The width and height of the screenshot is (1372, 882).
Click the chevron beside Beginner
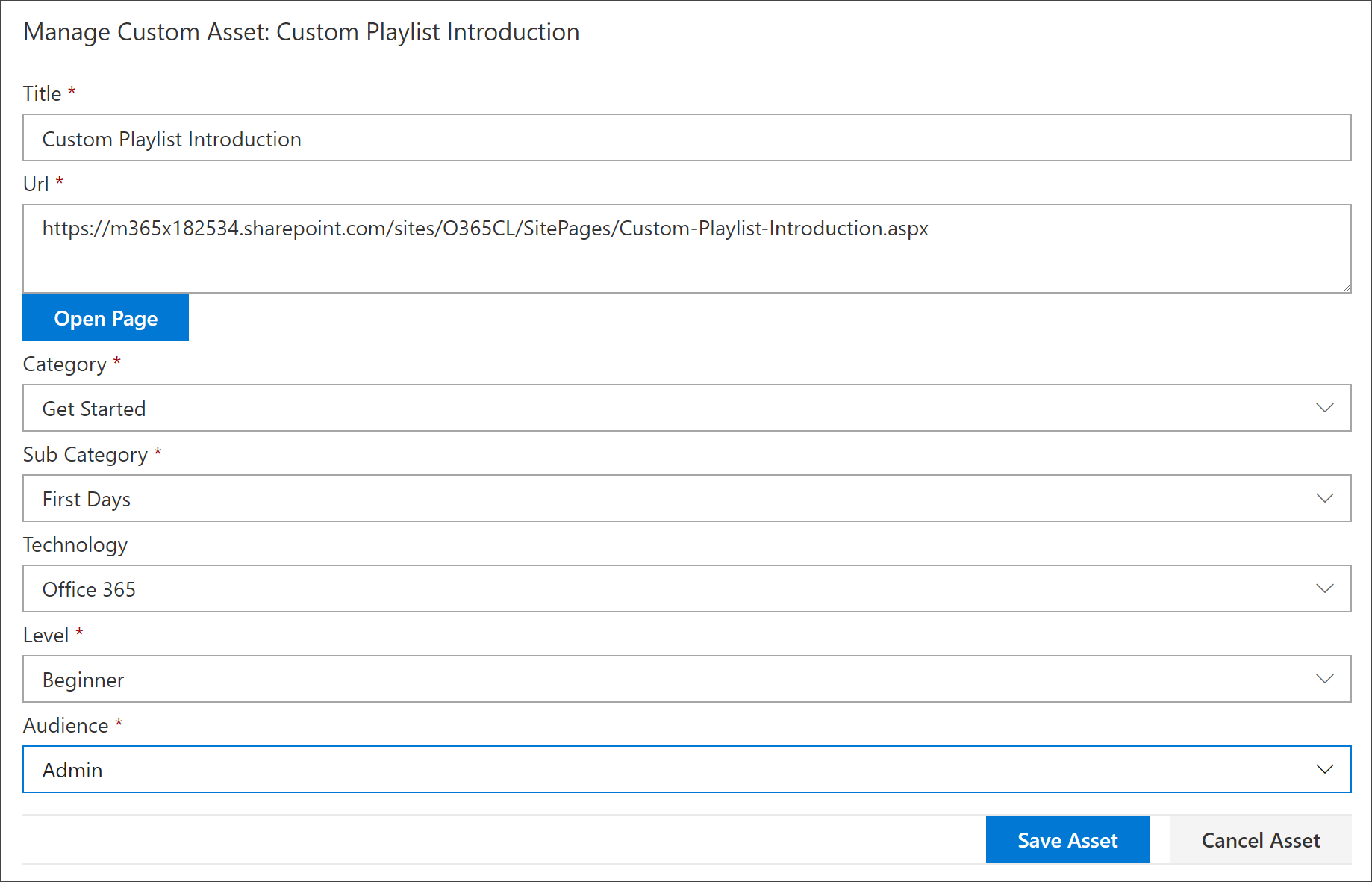pos(1325,679)
